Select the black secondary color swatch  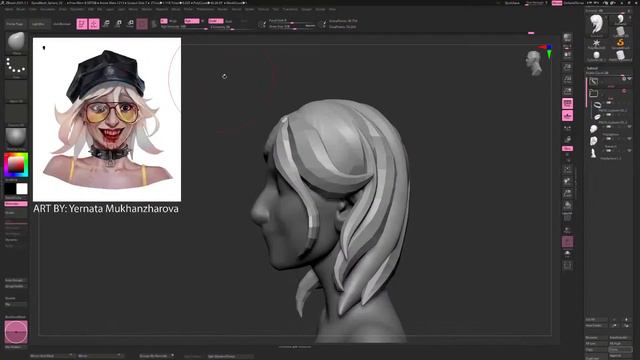[x=10, y=189]
